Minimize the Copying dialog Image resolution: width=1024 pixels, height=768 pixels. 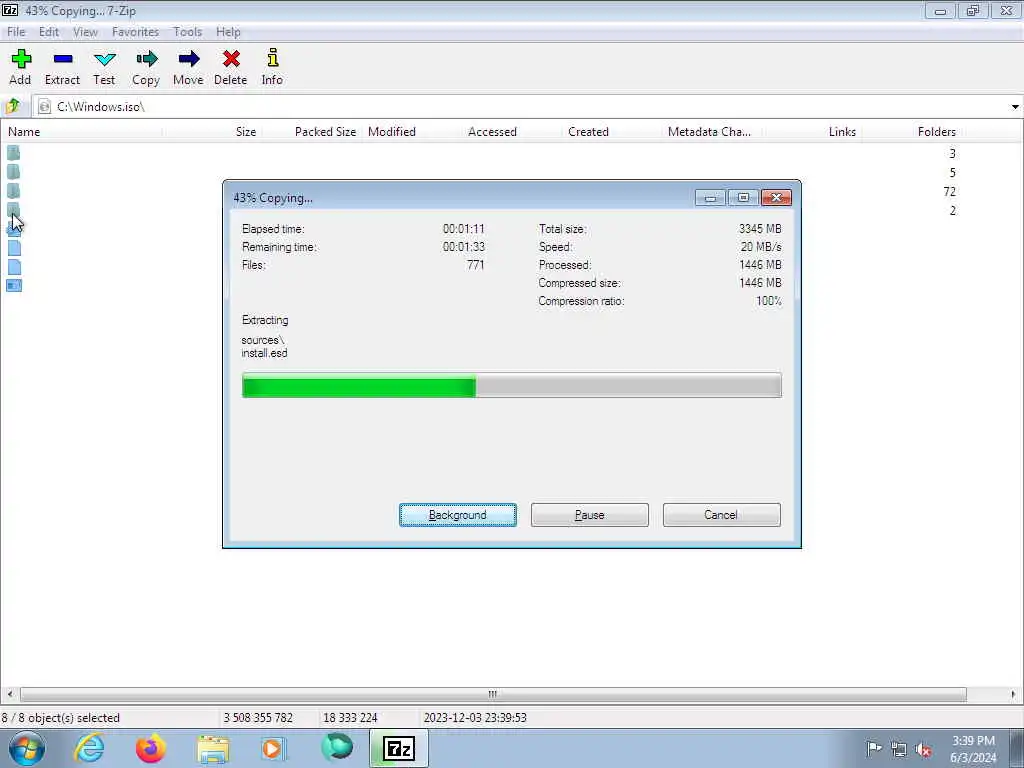tap(710, 198)
